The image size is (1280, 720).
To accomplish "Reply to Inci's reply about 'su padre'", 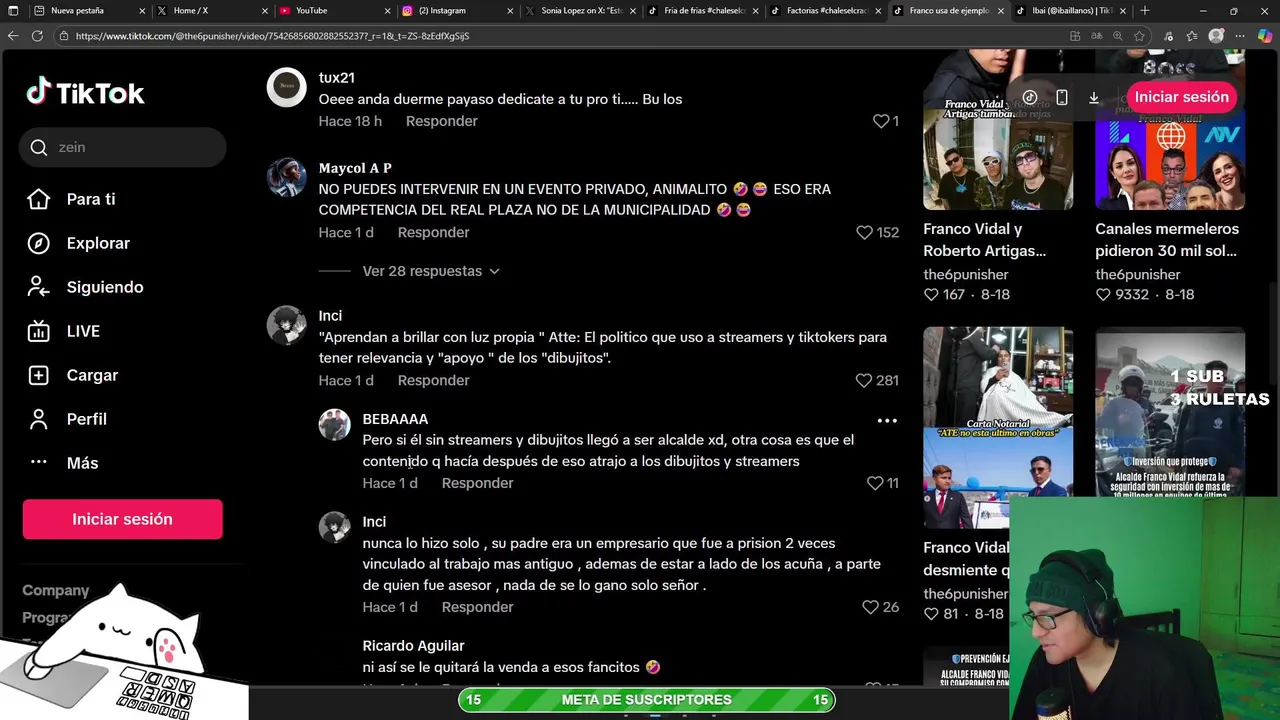I will coord(477,607).
